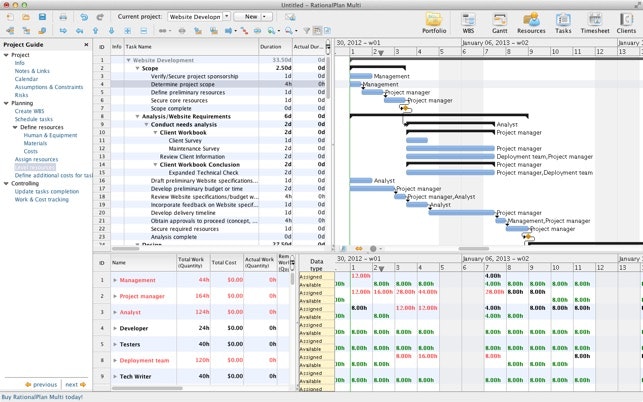Create a new file with the toolbar icon
This screenshot has height=402, width=643.
[10, 17]
